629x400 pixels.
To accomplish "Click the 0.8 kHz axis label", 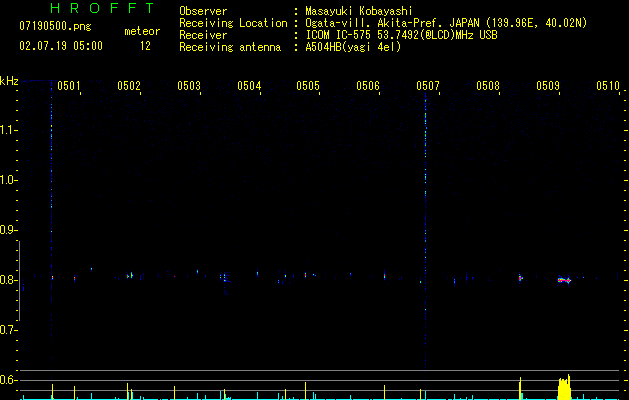I will (x=8, y=280).
